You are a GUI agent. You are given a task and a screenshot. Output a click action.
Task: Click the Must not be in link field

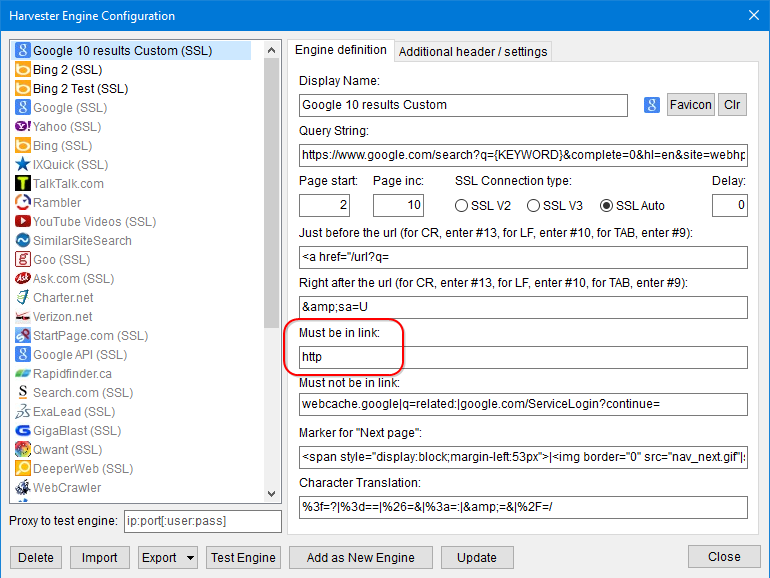point(523,404)
